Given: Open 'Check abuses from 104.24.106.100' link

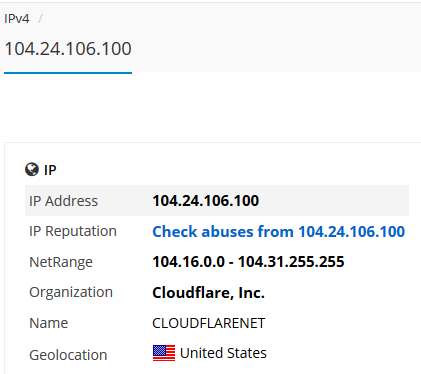Looking at the screenshot, I should click(x=279, y=232).
